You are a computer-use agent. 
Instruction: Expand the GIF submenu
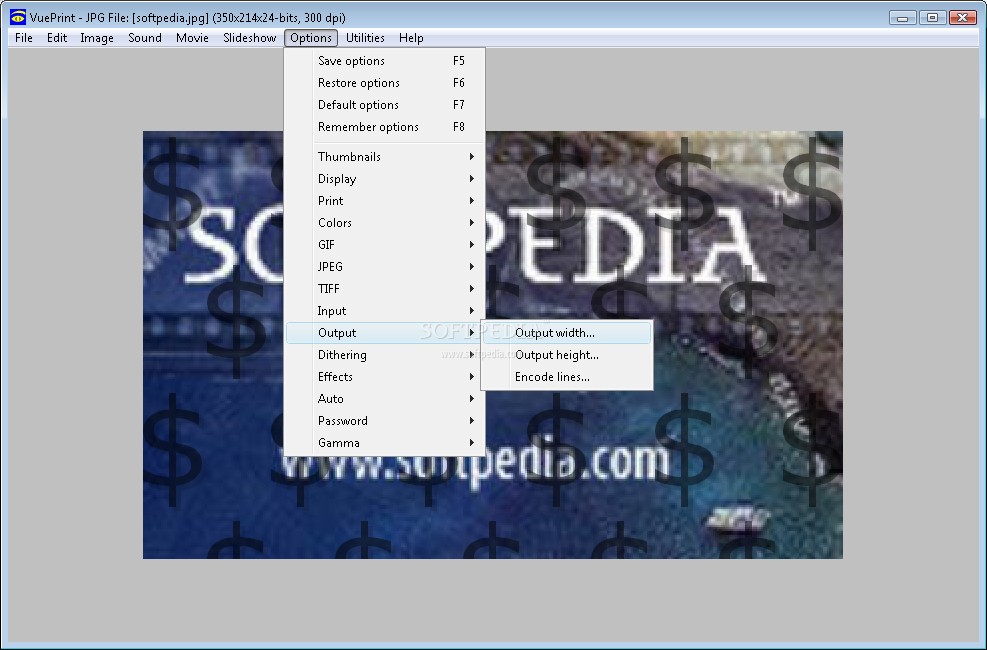pos(385,245)
